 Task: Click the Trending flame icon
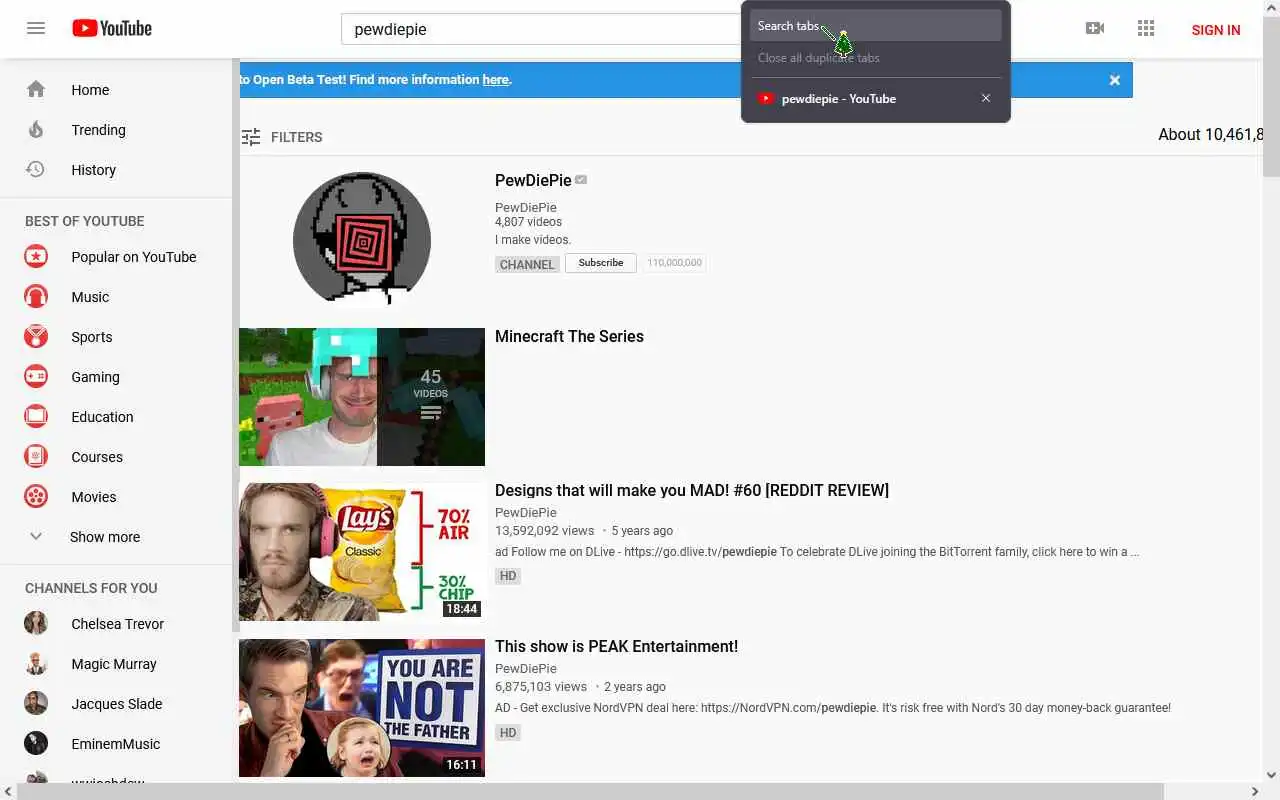point(36,129)
